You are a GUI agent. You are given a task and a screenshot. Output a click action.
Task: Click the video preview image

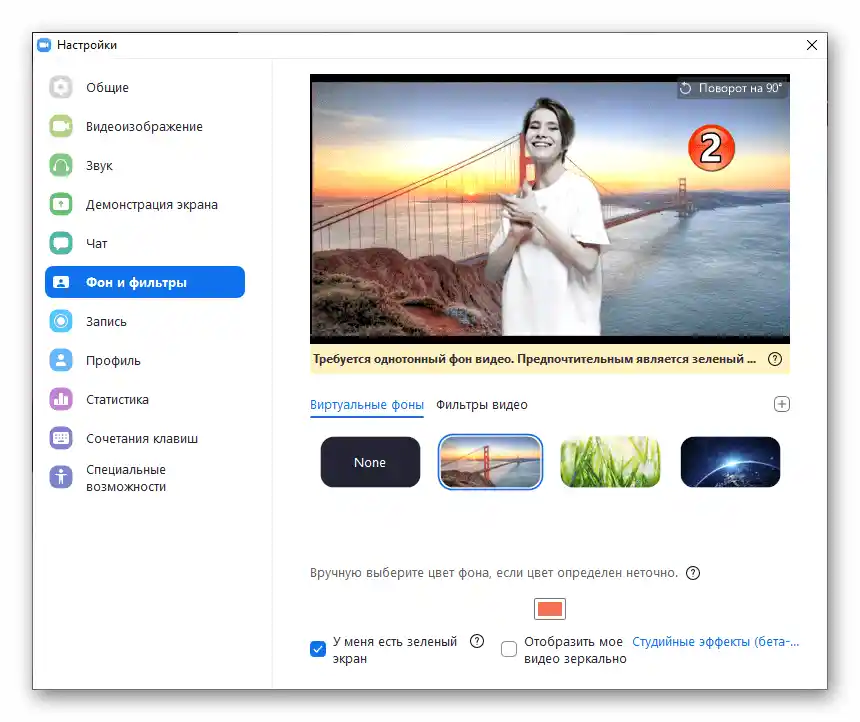point(550,209)
